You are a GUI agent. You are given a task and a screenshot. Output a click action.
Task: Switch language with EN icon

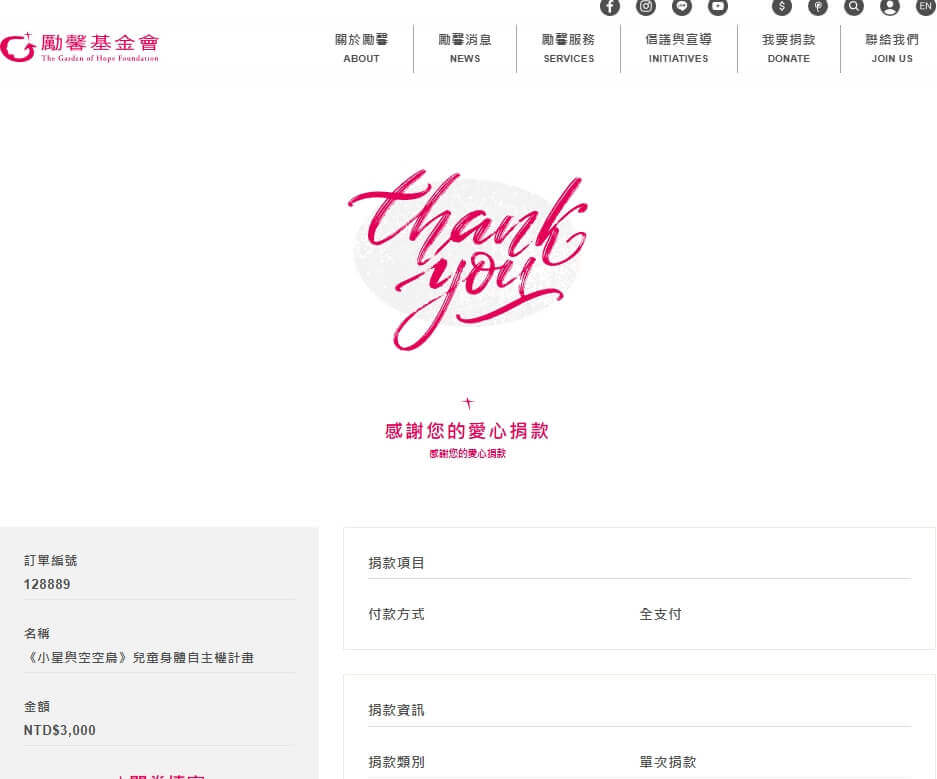pyautogui.click(x=925, y=7)
